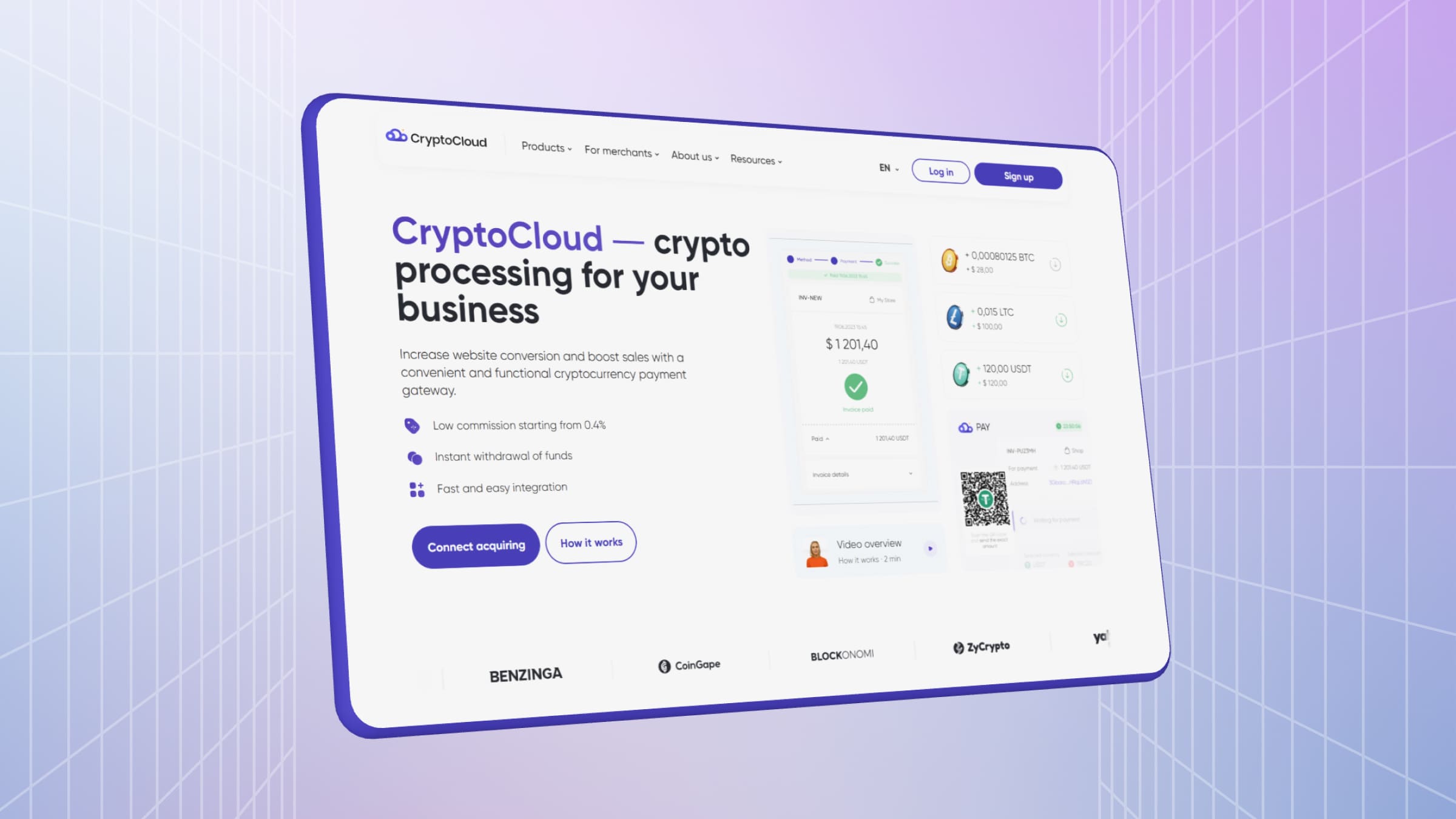Toggle the EN language selector
This screenshot has height=819, width=1456.
[x=887, y=167]
